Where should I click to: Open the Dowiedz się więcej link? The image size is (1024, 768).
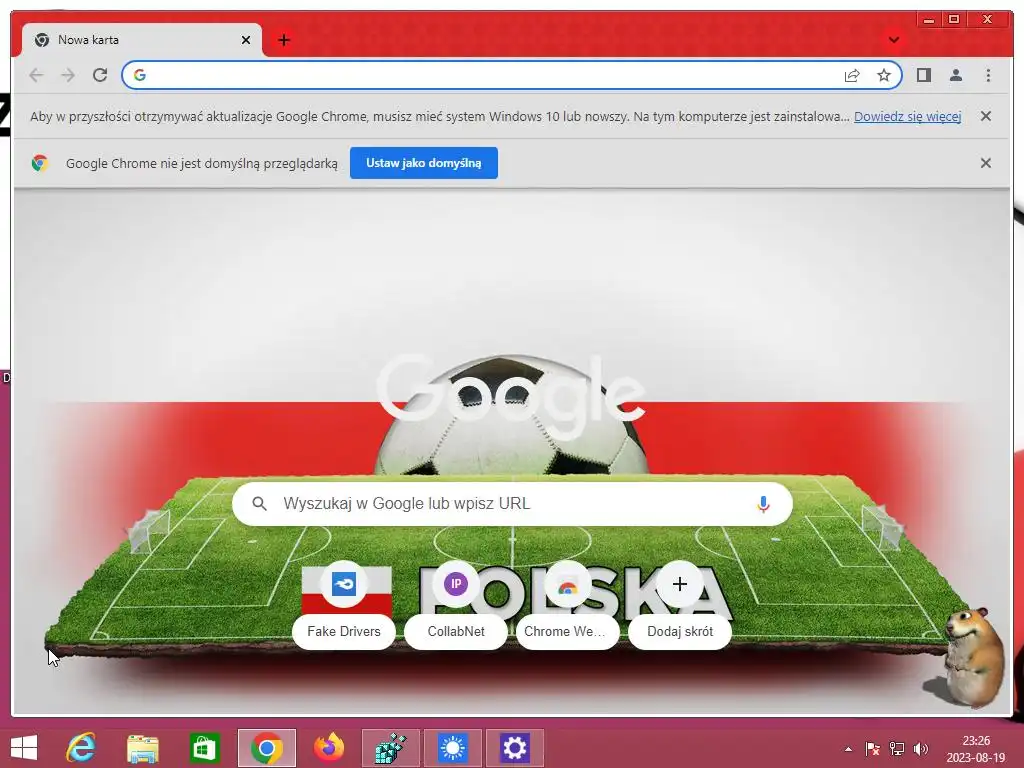[x=907, y=116]
